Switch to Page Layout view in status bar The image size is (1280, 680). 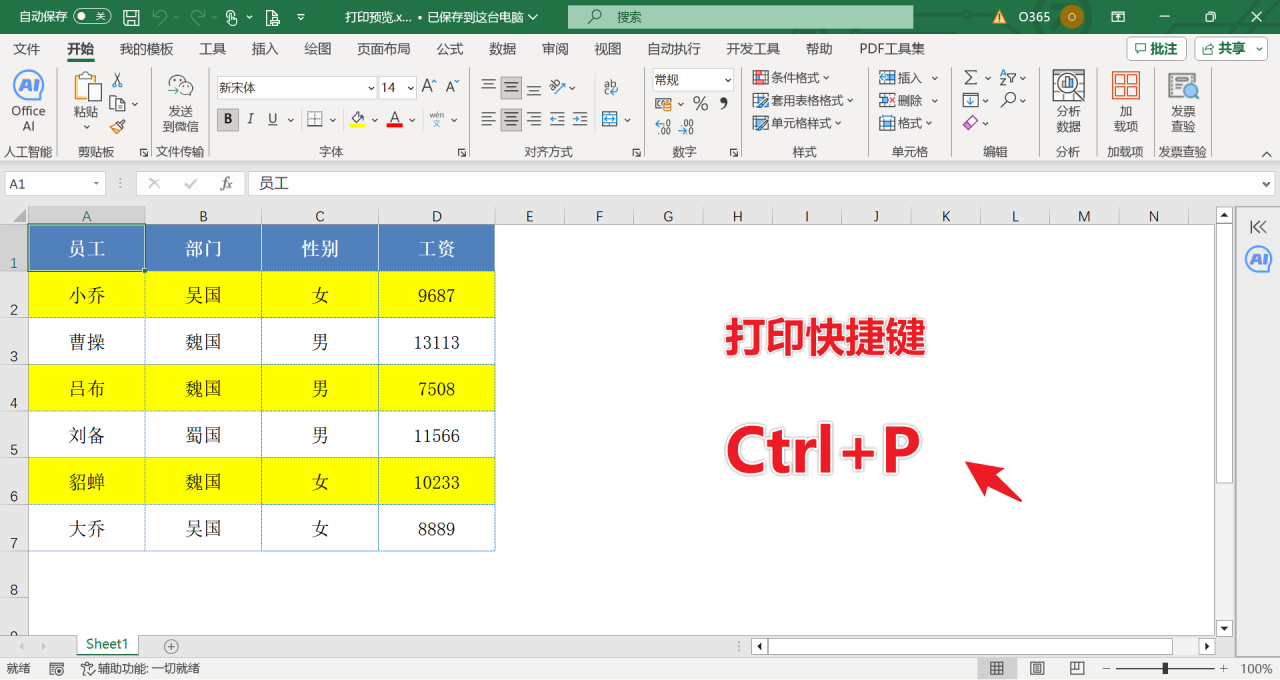point(1037,669)
